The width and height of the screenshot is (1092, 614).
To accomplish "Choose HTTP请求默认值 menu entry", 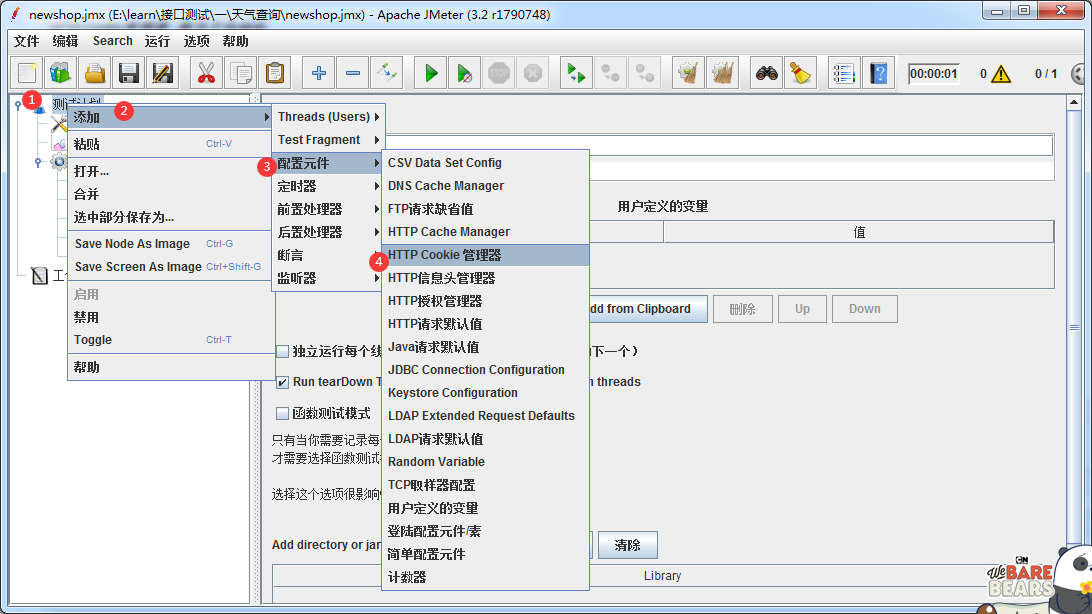I will 485,324.
